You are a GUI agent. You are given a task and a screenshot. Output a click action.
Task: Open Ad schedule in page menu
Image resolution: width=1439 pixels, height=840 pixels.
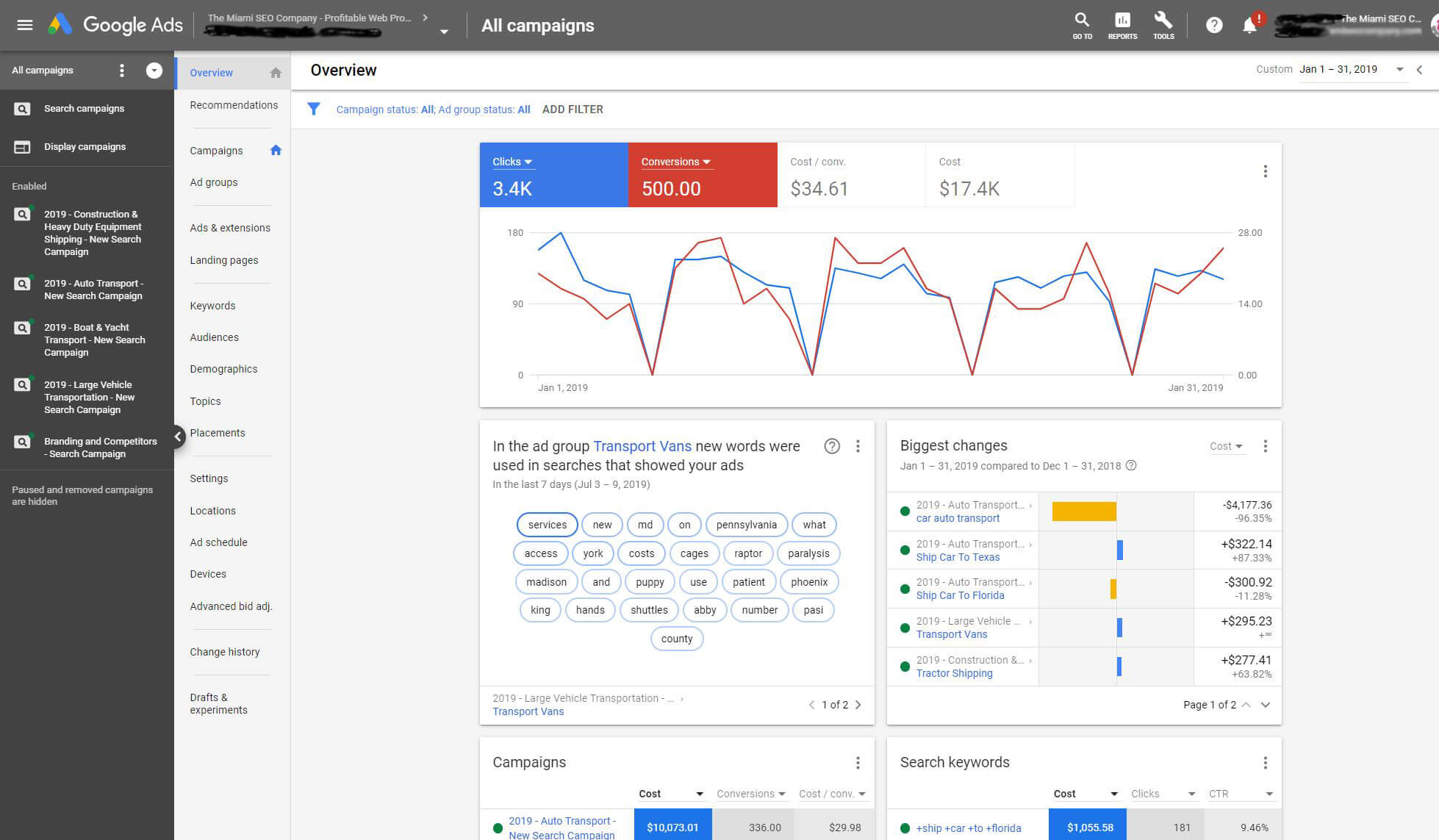click(218, 542)
